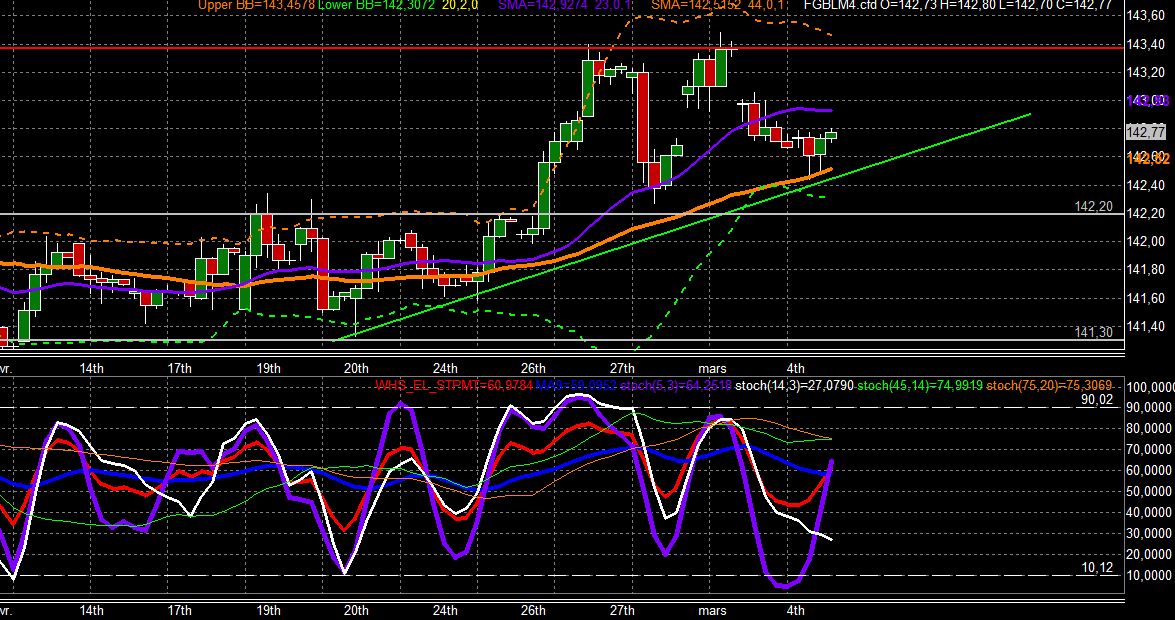Click 80,0000 on the stochastic axis

(1149, 429)
